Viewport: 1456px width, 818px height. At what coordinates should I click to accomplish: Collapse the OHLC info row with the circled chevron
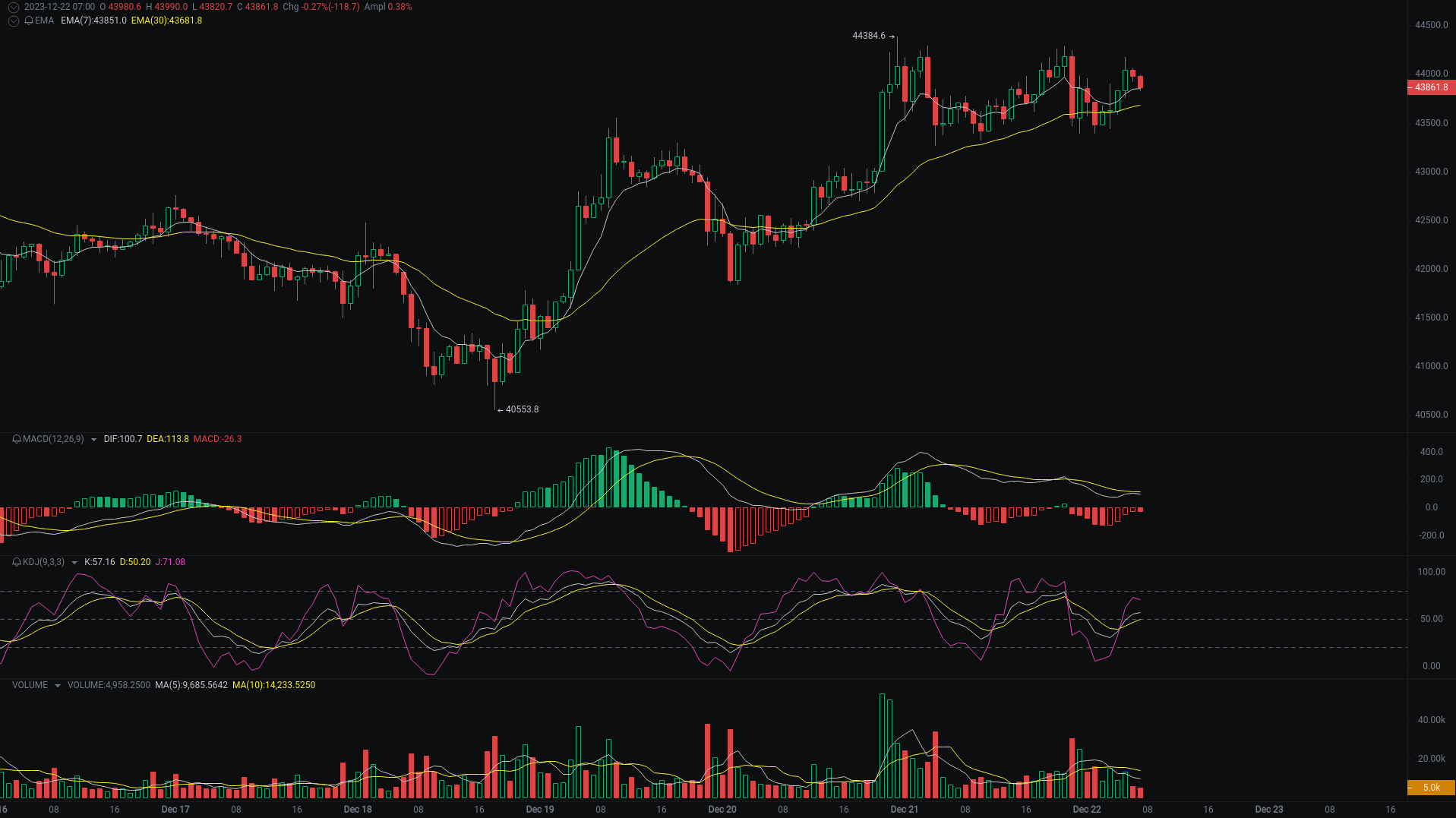(x=14, y=7)
